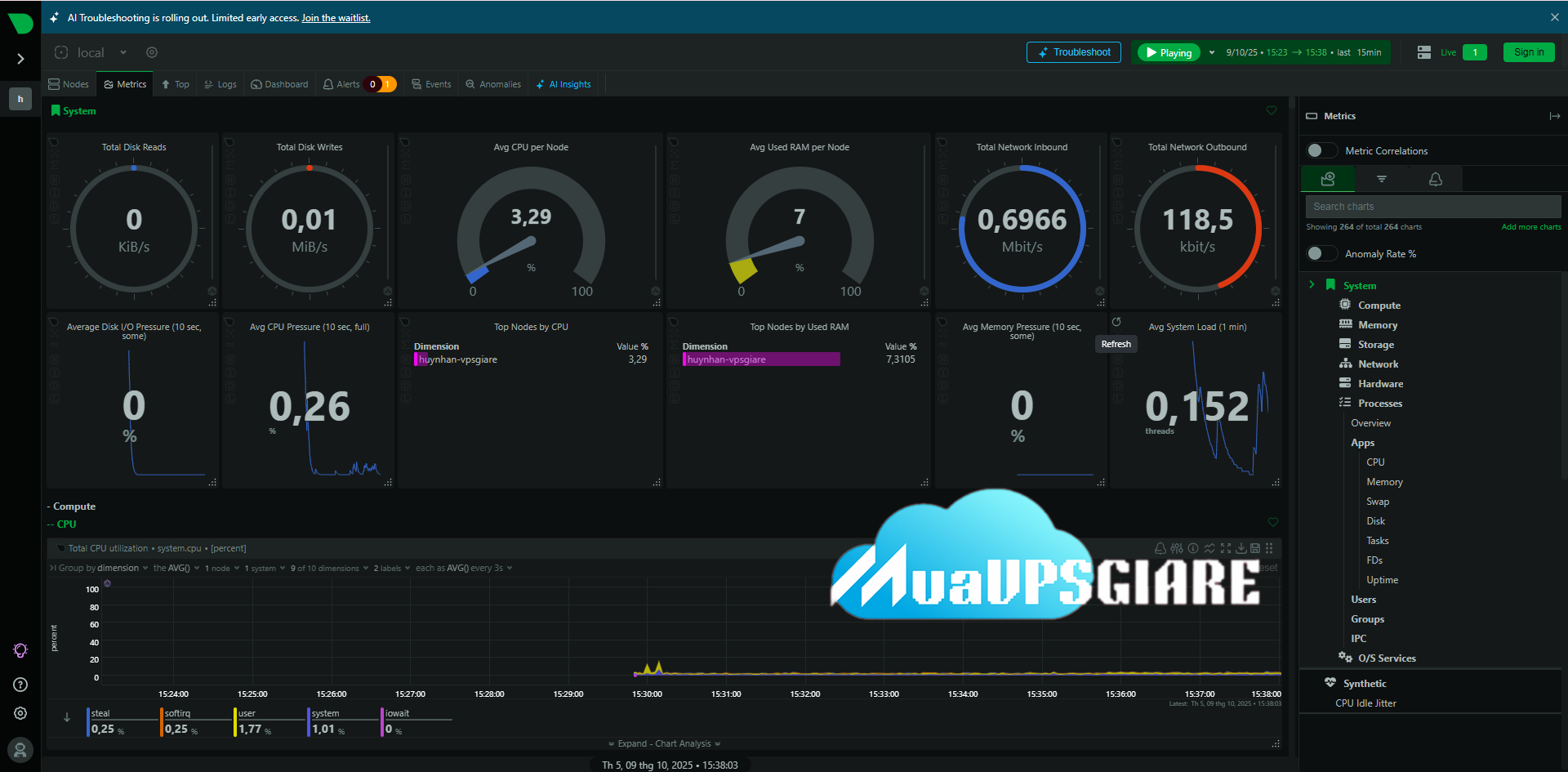Click the settings gear next to local
Image resolution: width=1568 pixels, height=772 pixels.
click(152, 52)
